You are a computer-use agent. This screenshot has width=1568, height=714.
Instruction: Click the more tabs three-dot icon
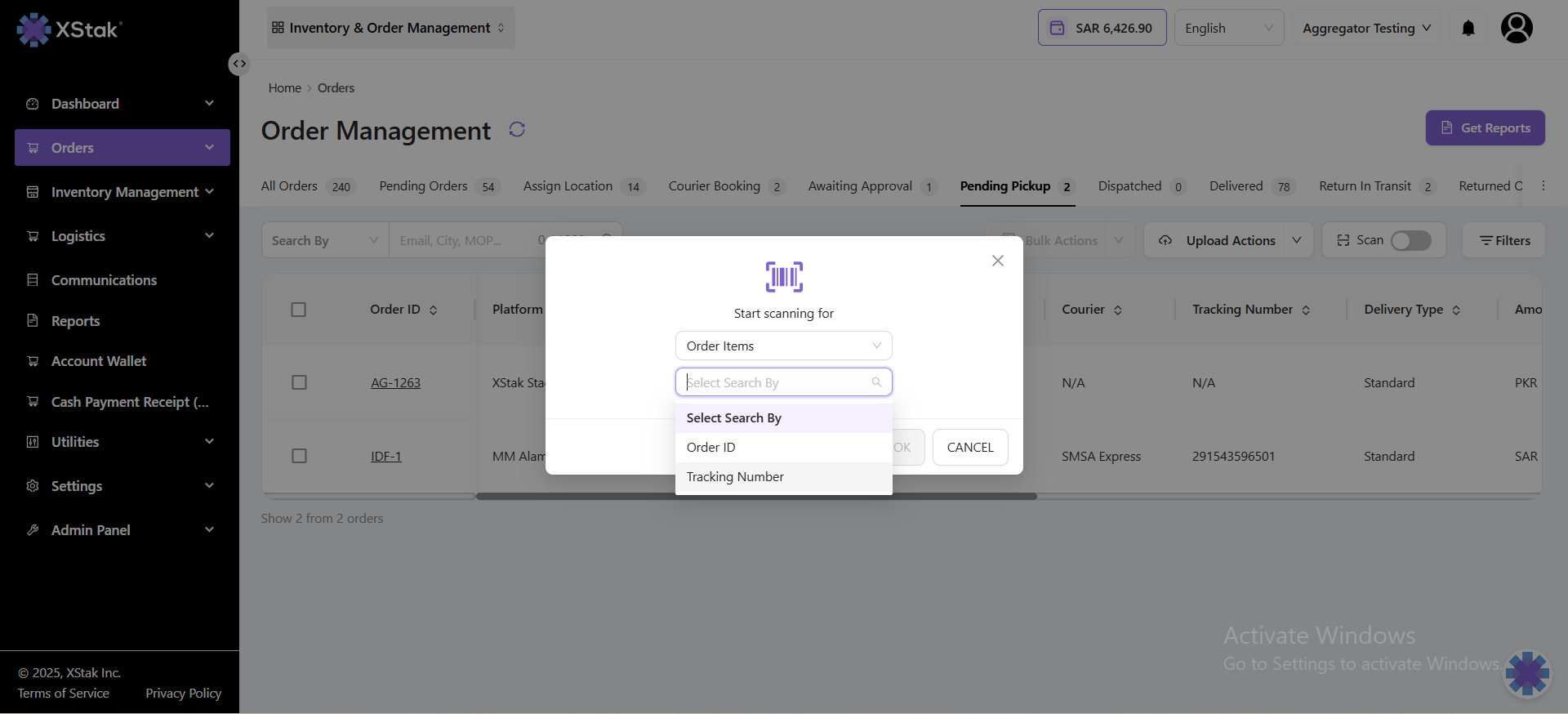[1543, 186]
